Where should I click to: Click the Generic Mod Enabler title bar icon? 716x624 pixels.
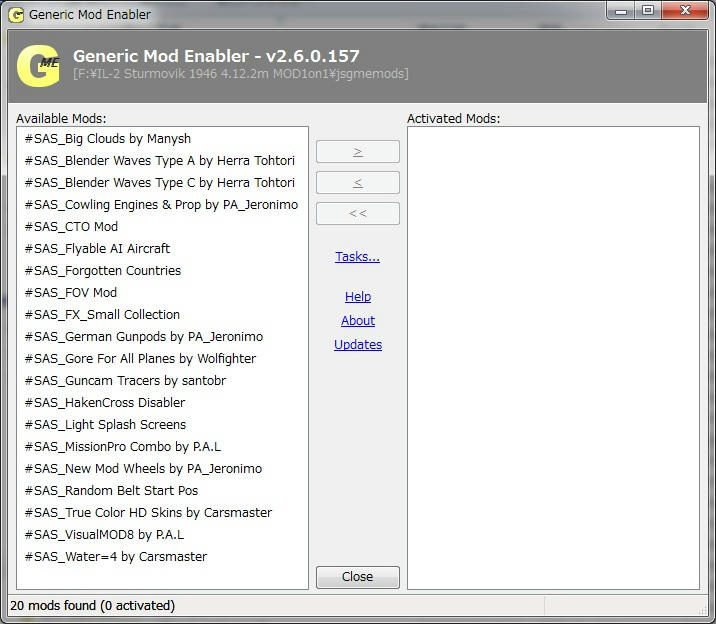coord(16,15)
